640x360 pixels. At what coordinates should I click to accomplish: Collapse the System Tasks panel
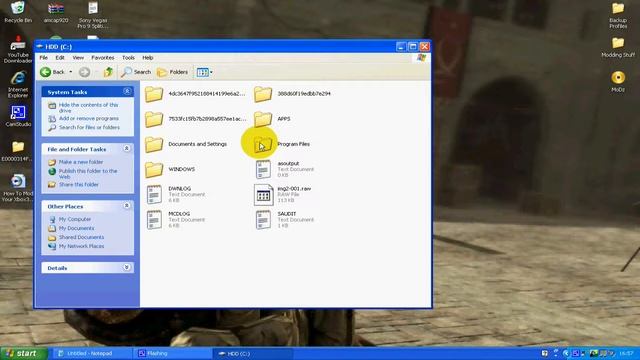(x=127, y=91)
